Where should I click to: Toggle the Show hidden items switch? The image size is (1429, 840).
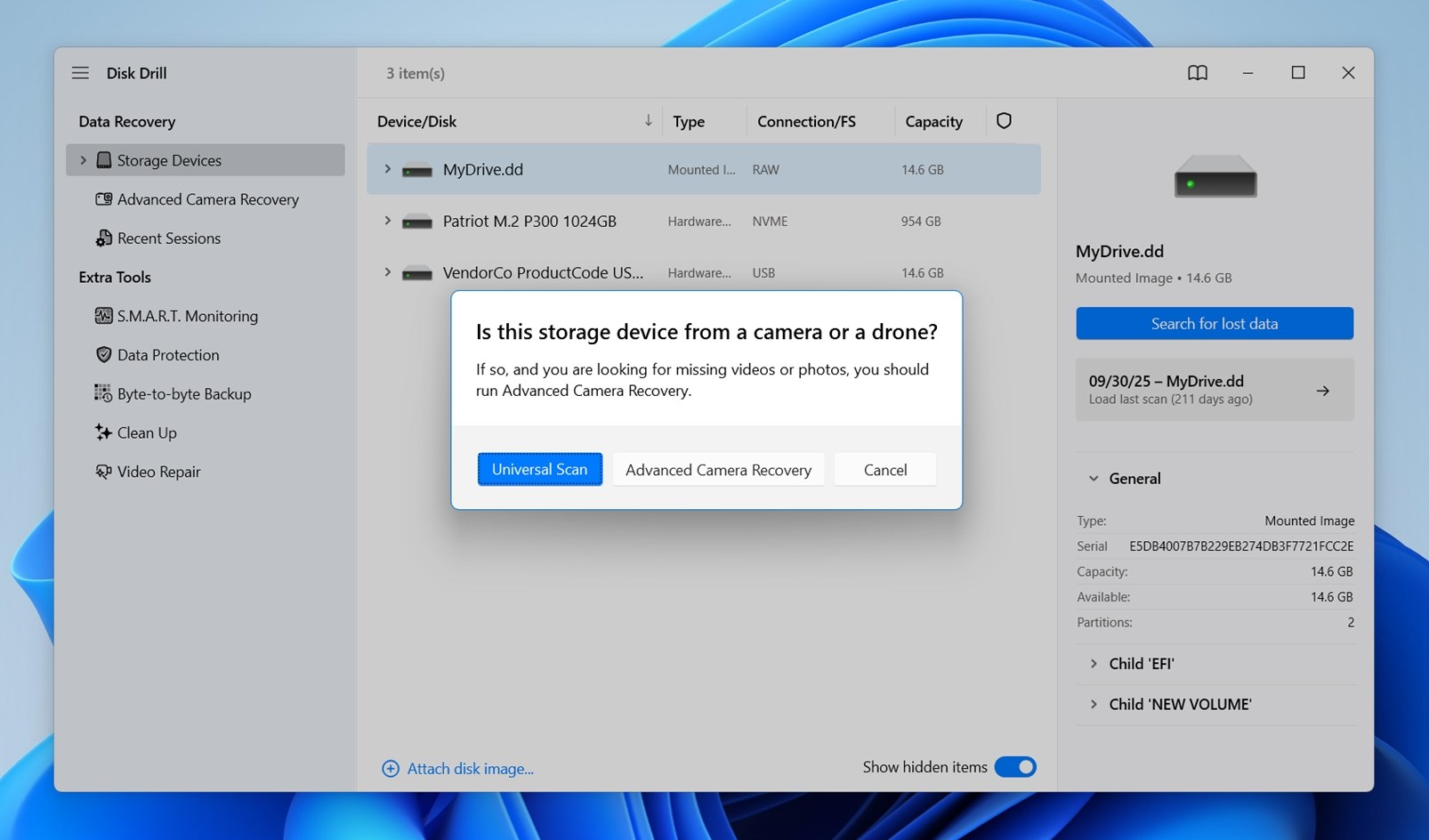coord(1015,767)
